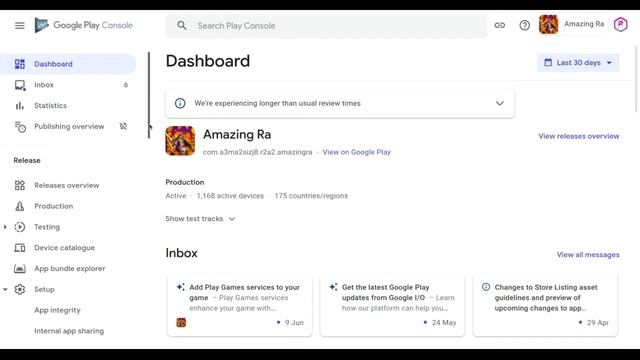Click the Releases overview grid icon
Screen dimensions: 640x360
click(x=20, y=185)
